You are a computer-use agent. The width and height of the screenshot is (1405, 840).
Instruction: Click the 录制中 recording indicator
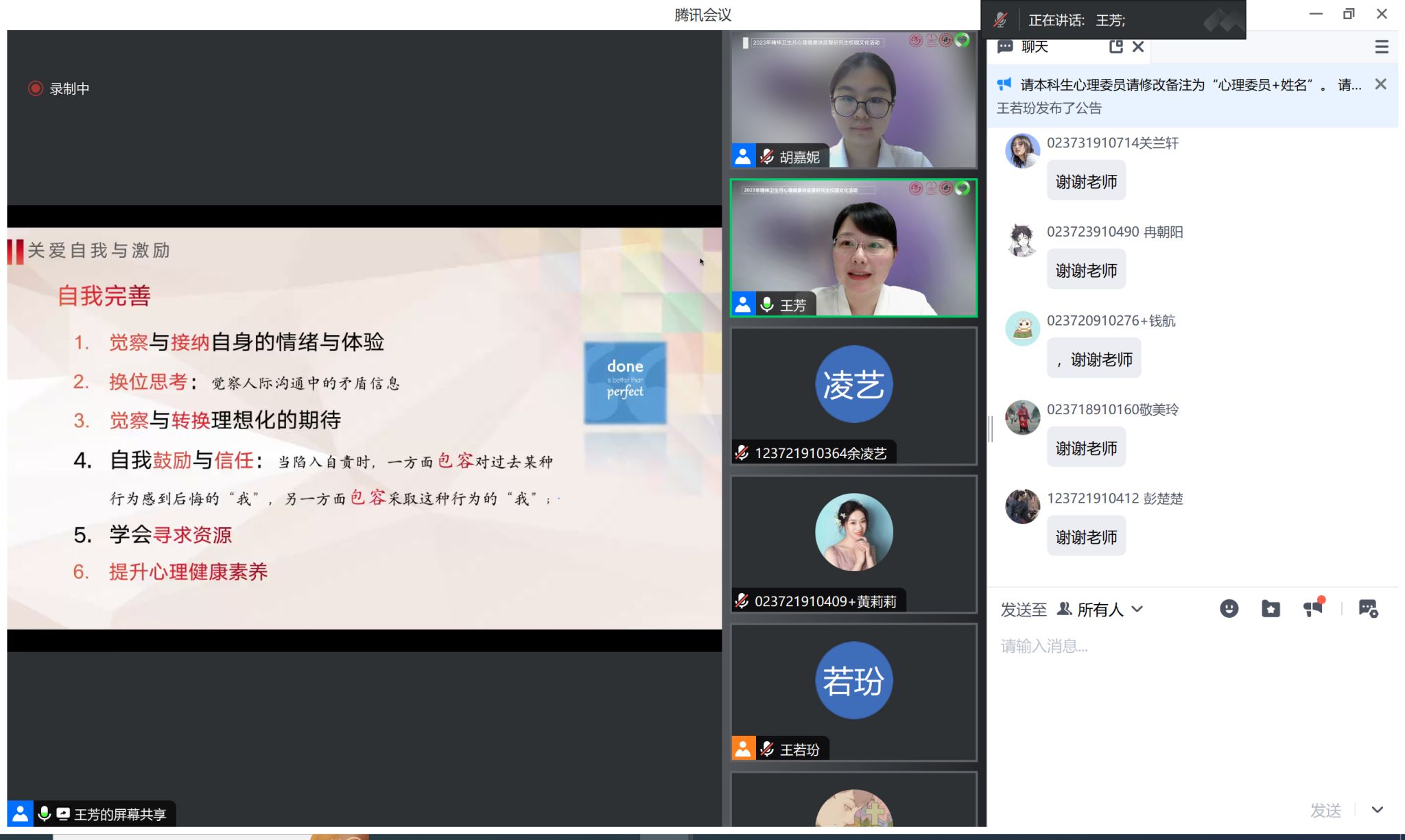coord(60,88)
